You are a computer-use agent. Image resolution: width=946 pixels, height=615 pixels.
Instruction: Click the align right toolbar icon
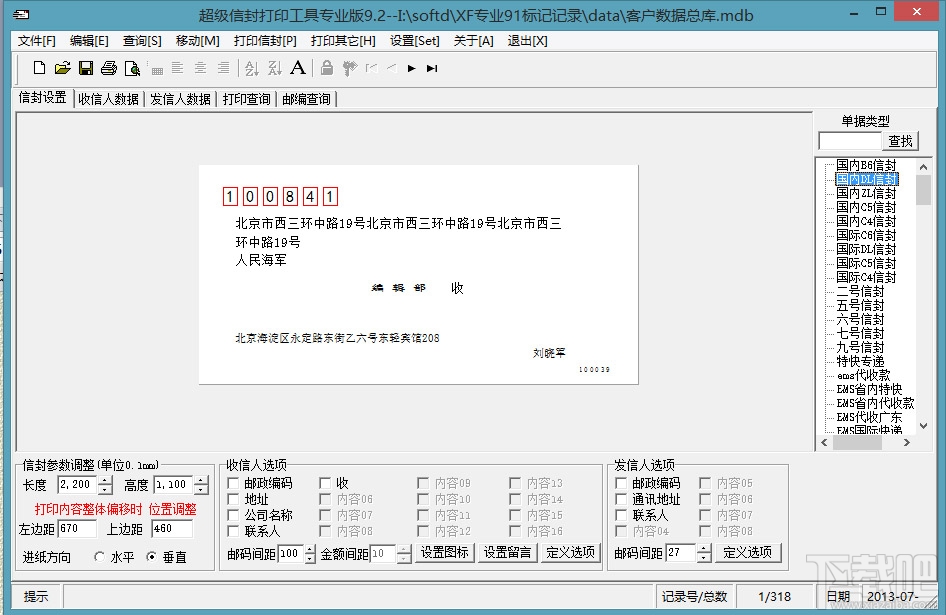coord(223,68)
